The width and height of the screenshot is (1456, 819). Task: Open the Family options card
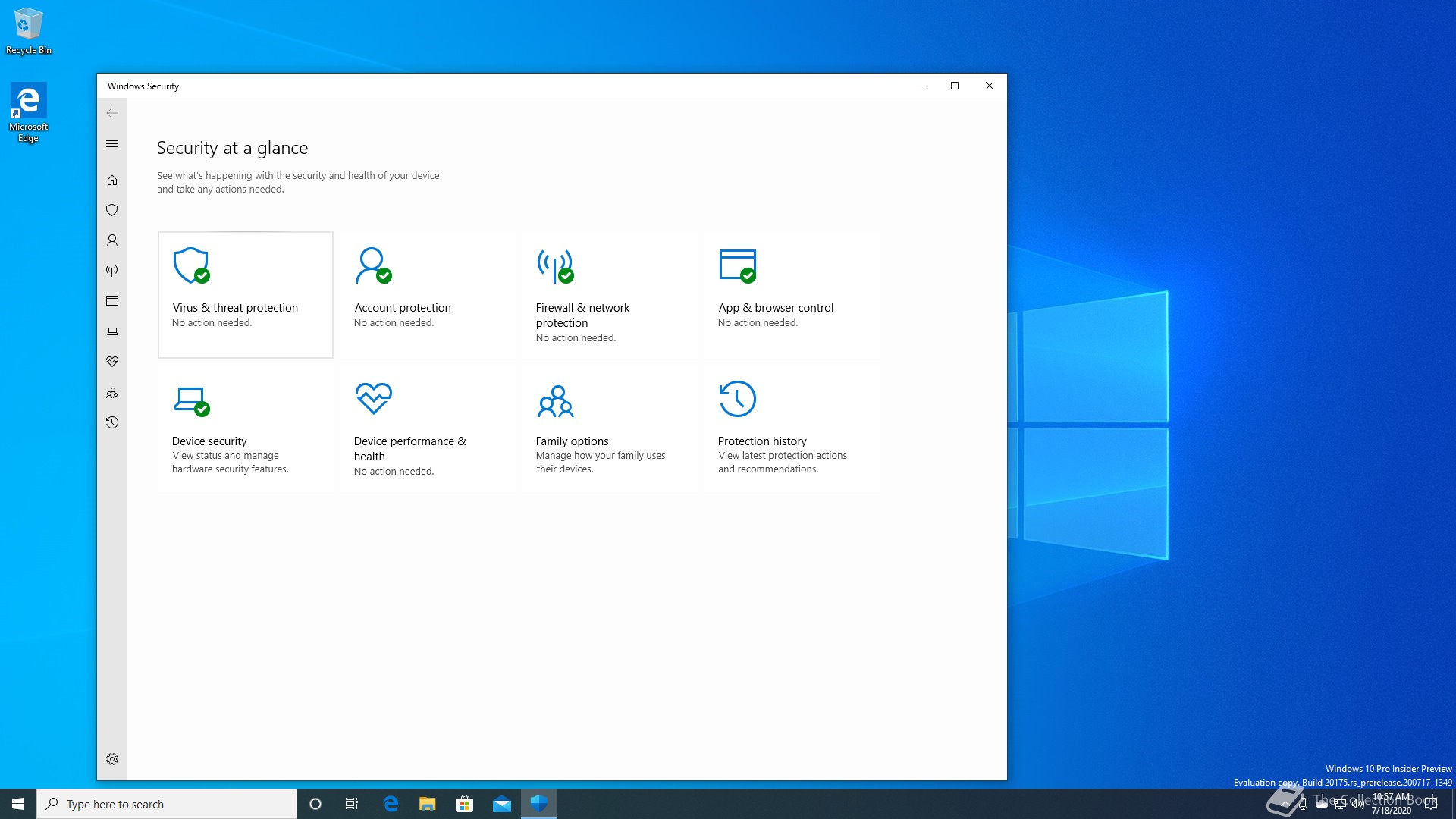[610, 428]
